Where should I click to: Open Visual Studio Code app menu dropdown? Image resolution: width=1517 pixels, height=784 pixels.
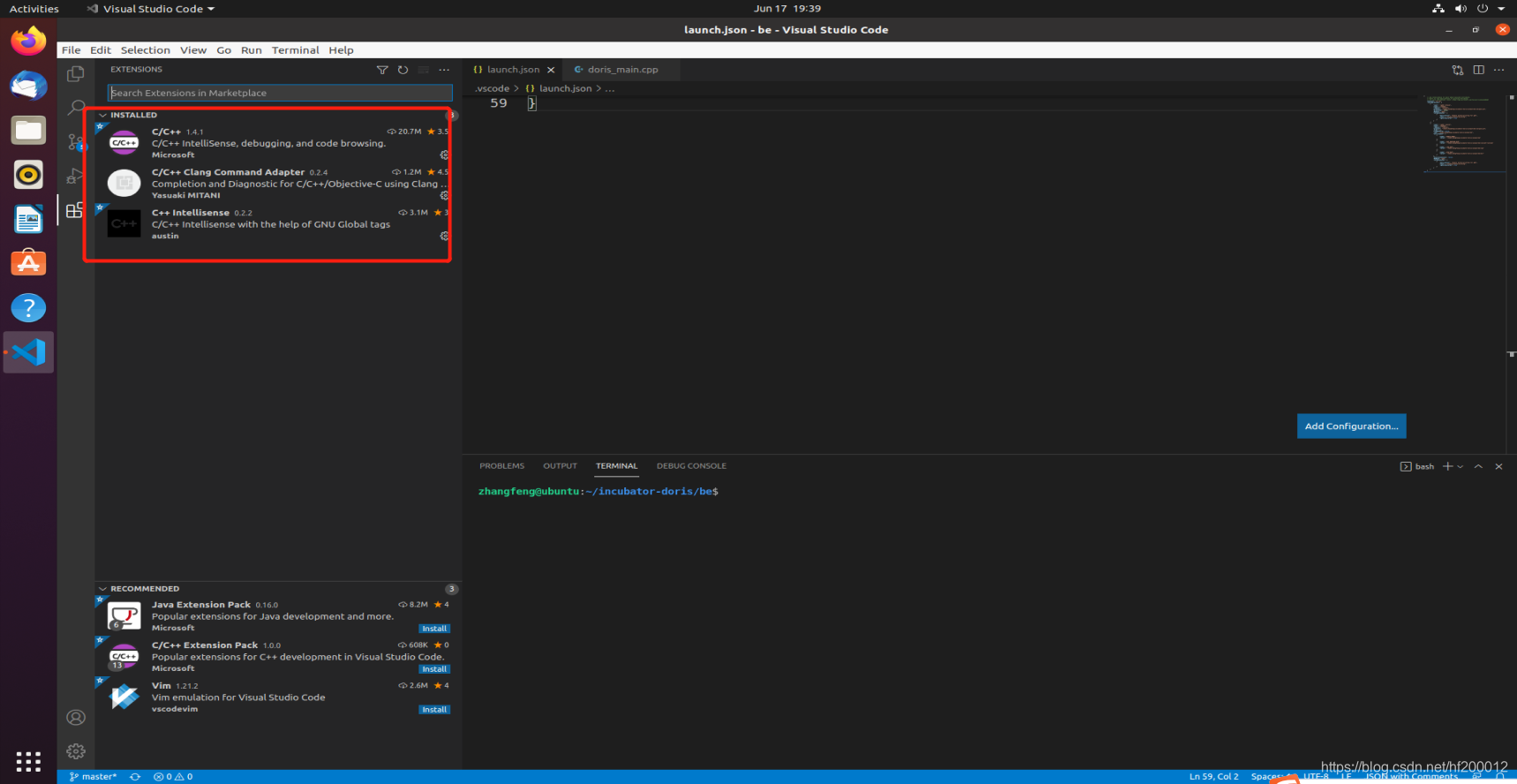(151, 9)
